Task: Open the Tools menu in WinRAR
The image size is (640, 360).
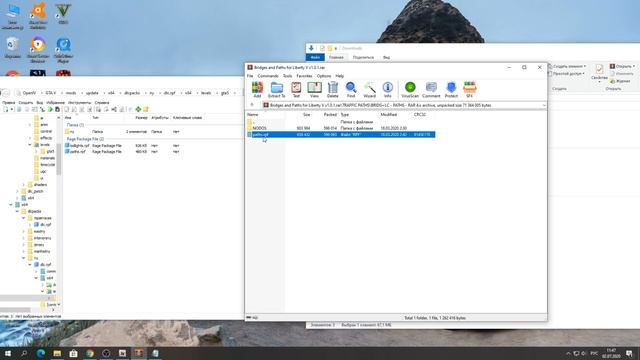Action: pos(287,76)
